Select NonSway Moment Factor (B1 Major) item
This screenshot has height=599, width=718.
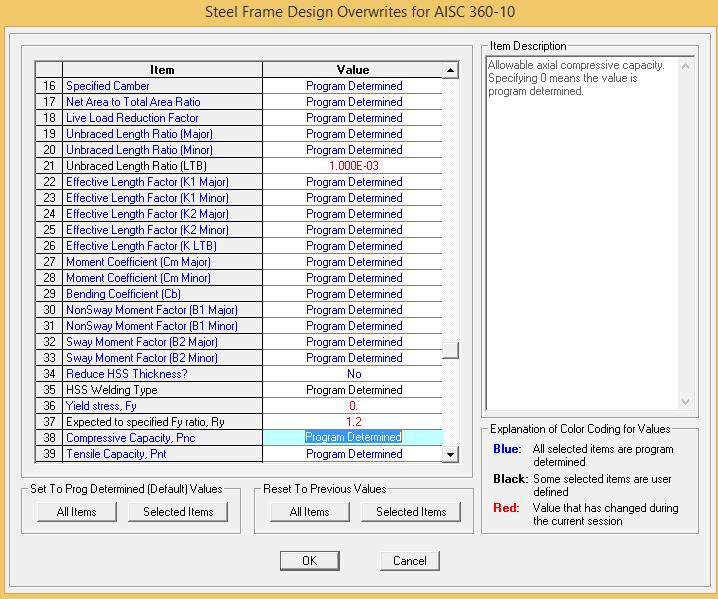tap(162, 310)
